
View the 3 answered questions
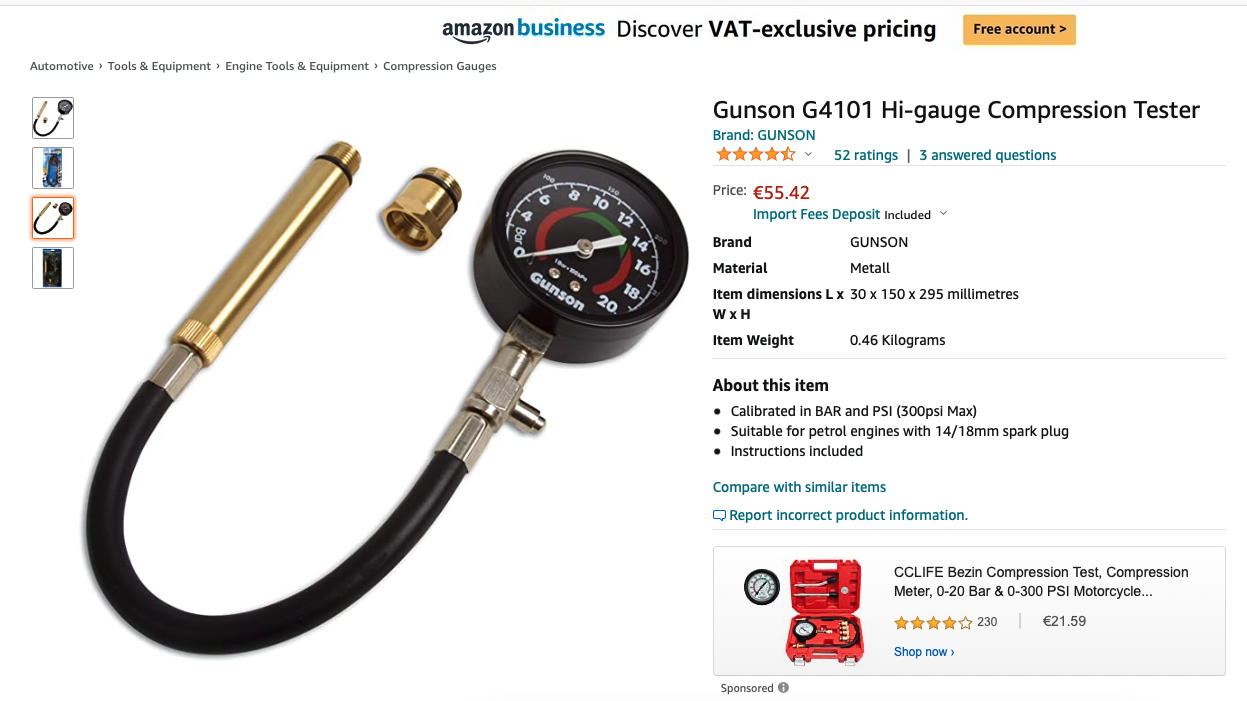(988, 155)
